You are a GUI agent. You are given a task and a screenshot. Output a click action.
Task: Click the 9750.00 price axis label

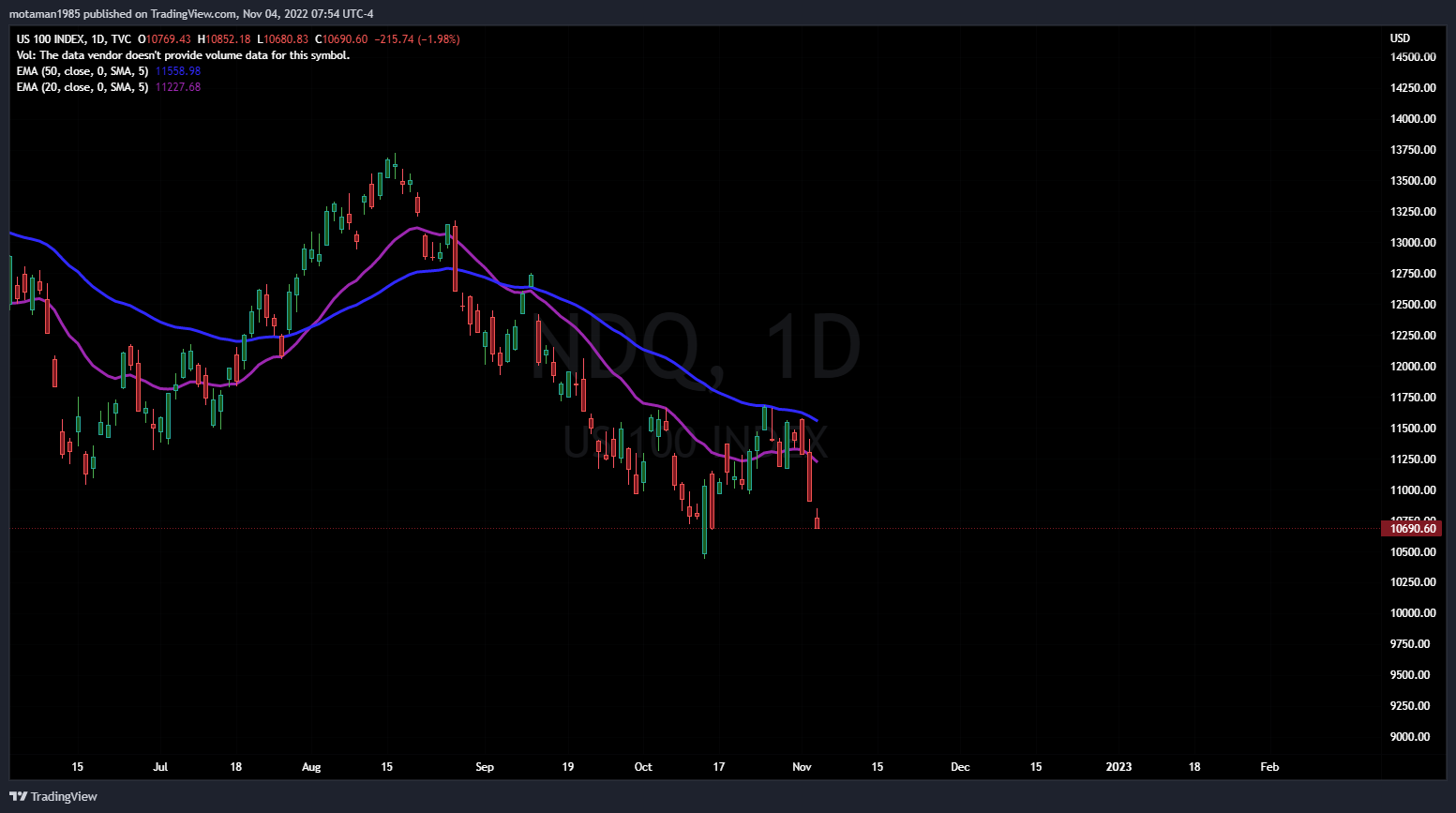(x=1410, y=644)
